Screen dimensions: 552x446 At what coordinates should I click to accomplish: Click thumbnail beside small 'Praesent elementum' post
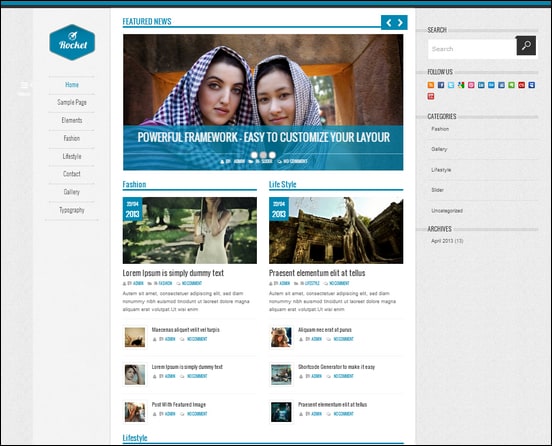coord(281,412)
